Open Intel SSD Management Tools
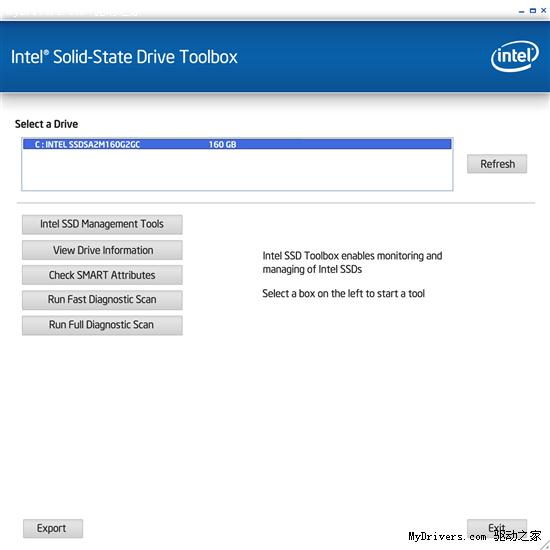Viewport: 550px width, 550px height. 102,224
